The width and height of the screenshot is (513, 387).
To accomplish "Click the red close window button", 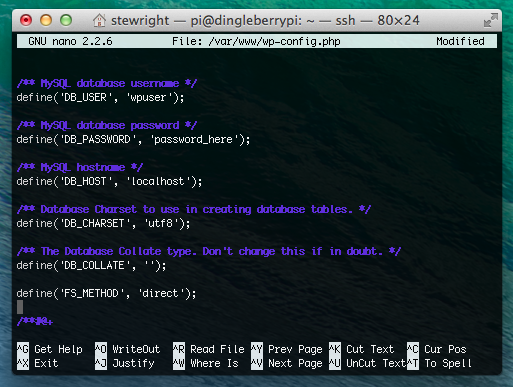I will point(26,20).
